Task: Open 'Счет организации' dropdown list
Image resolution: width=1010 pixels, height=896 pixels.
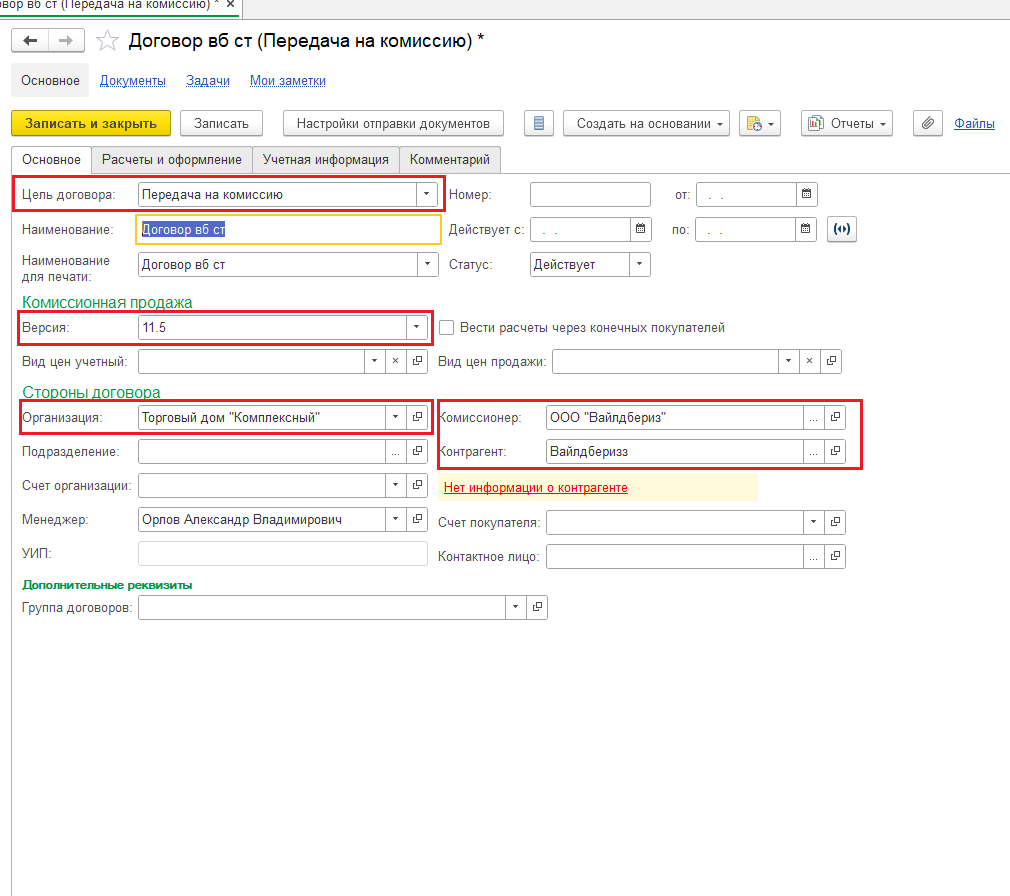Action: click(x=395, y=485)
